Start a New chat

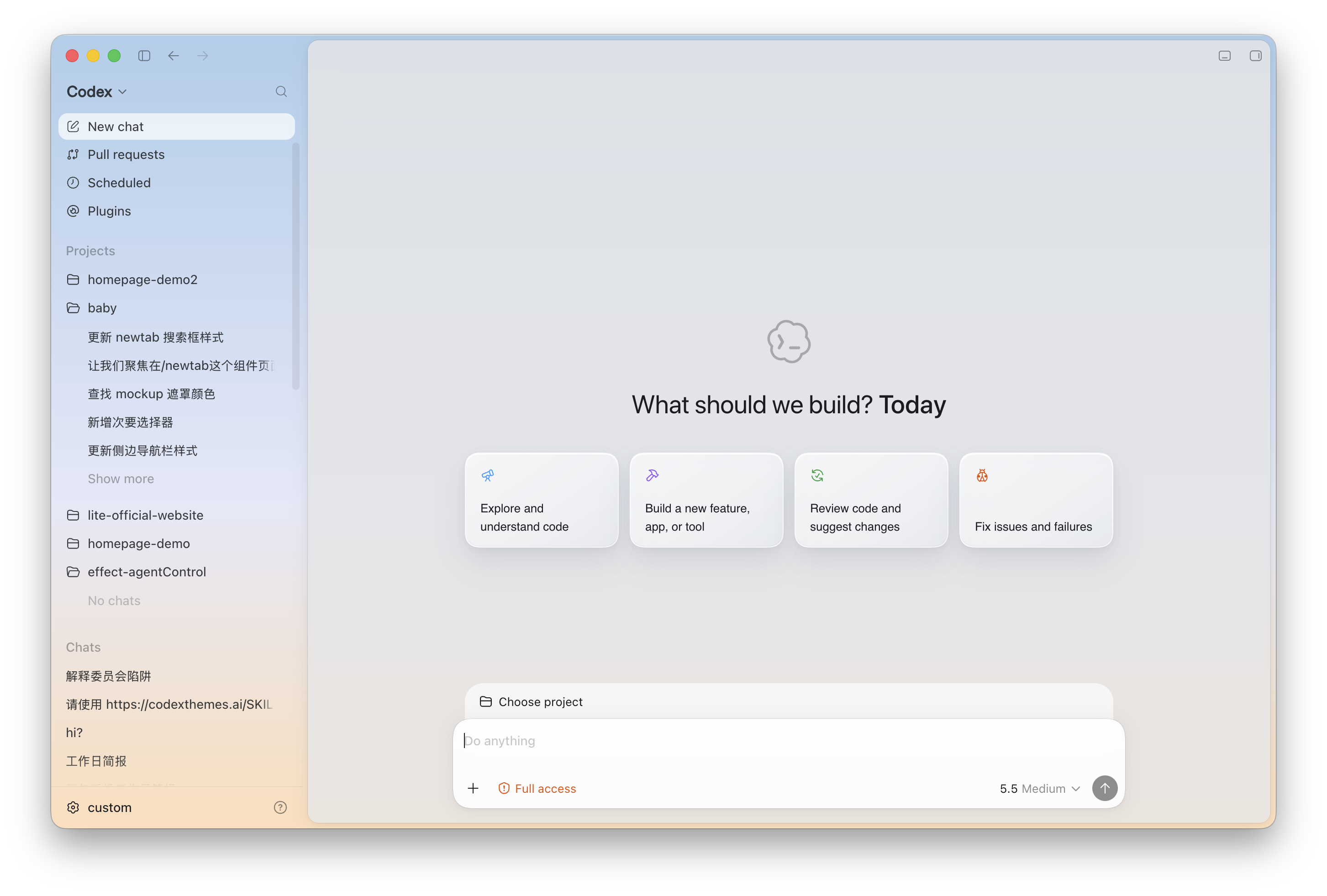coord(176,126)
